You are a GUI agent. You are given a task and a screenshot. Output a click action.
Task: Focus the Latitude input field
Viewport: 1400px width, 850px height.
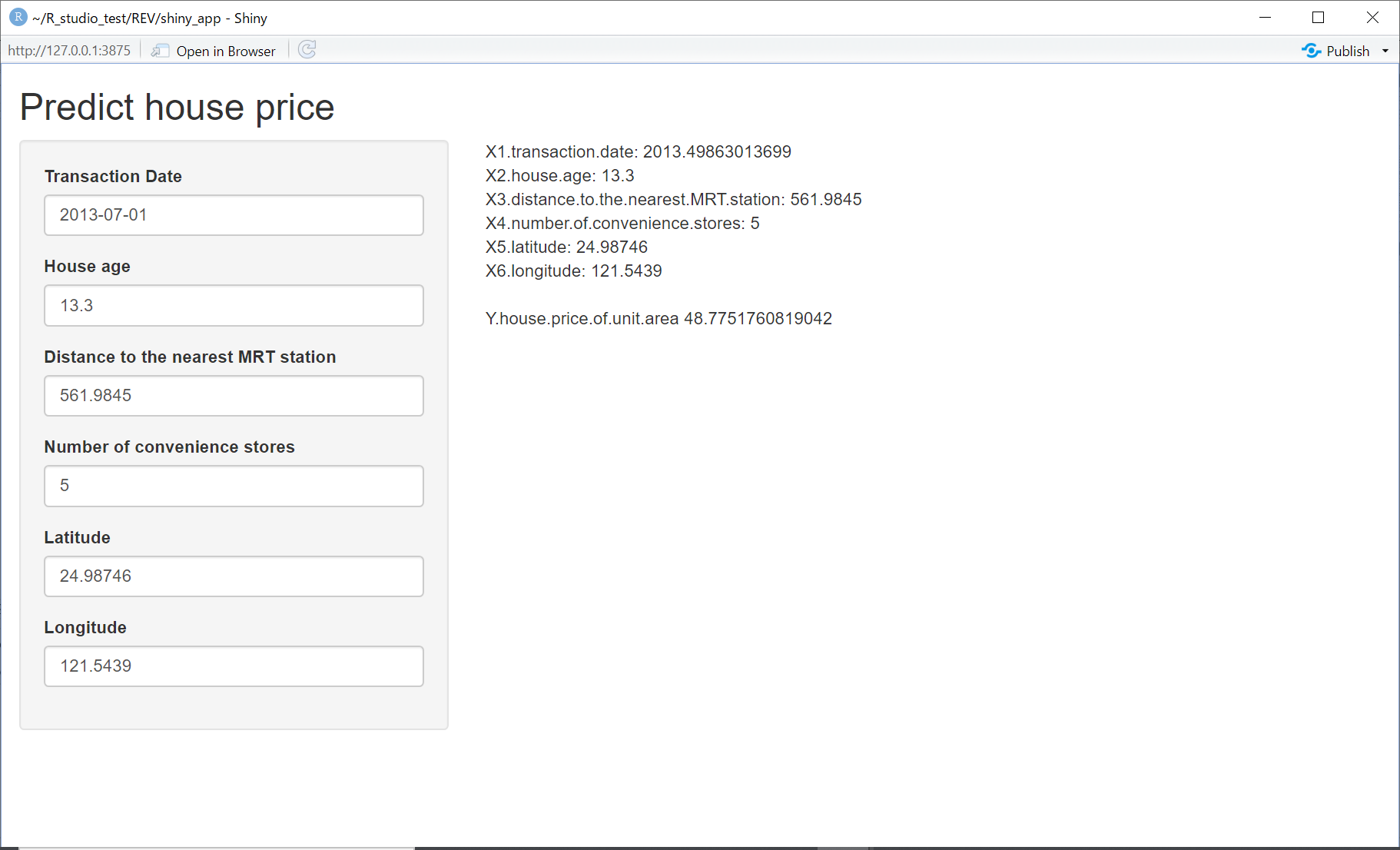(x=234, y=576)
